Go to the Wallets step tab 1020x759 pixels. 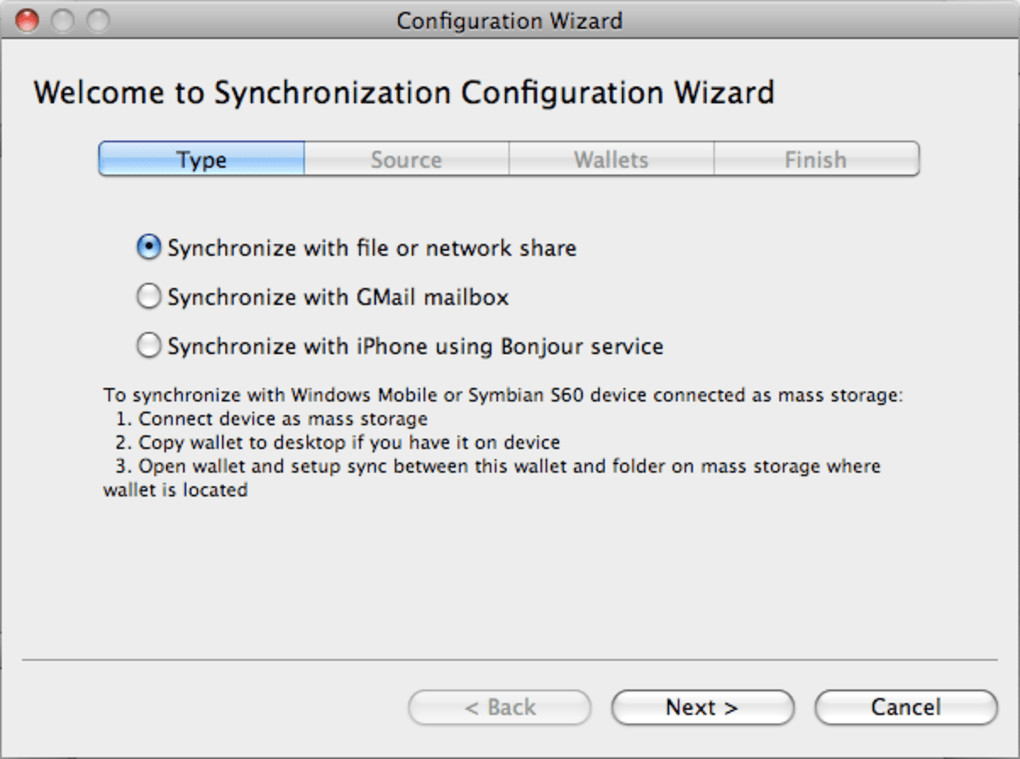click(611, 159)
